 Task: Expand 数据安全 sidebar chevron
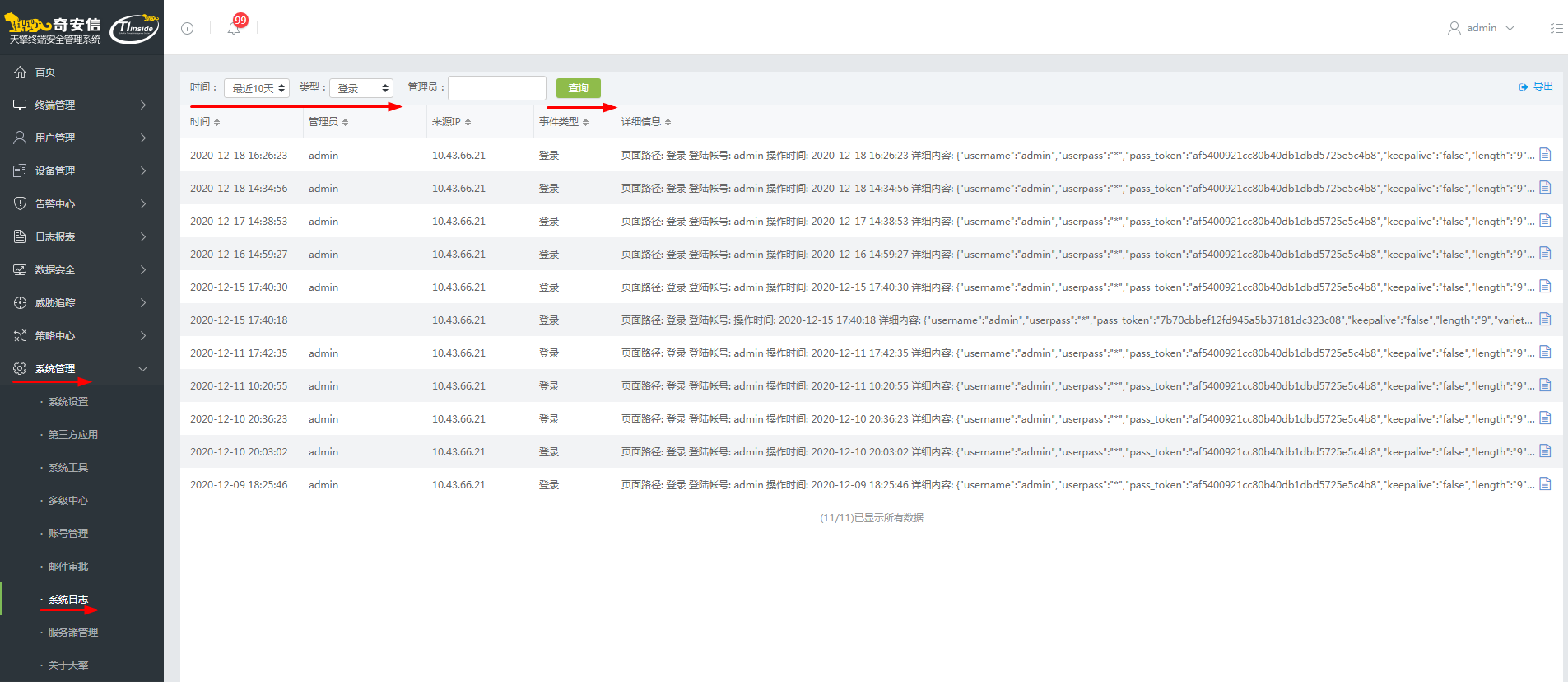[143, 270]
